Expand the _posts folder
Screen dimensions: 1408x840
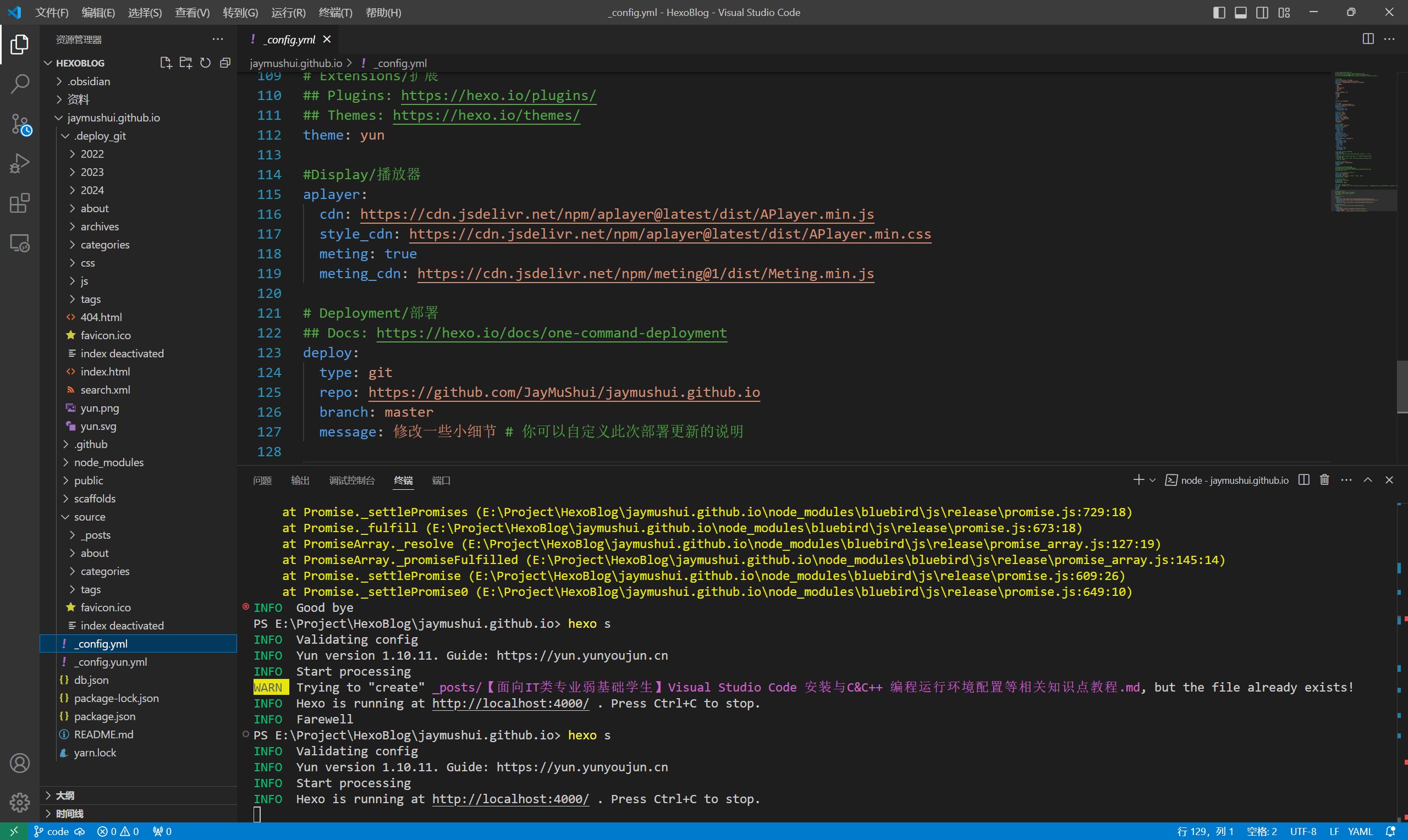138,535
